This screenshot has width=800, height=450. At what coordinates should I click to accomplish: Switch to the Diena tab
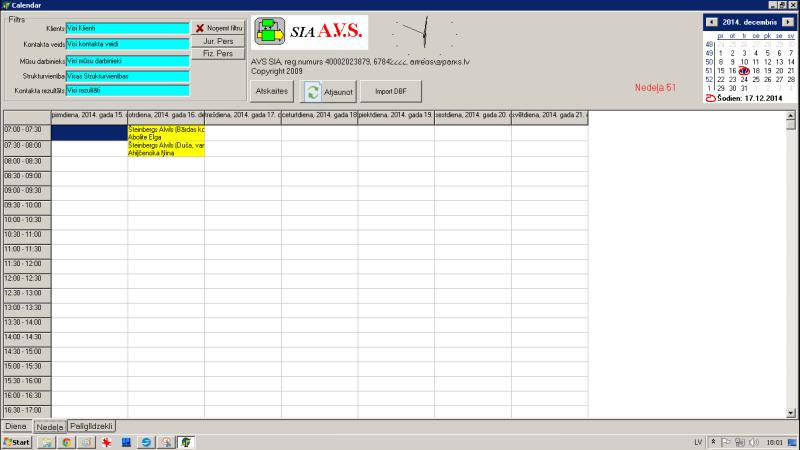[15, 427]
